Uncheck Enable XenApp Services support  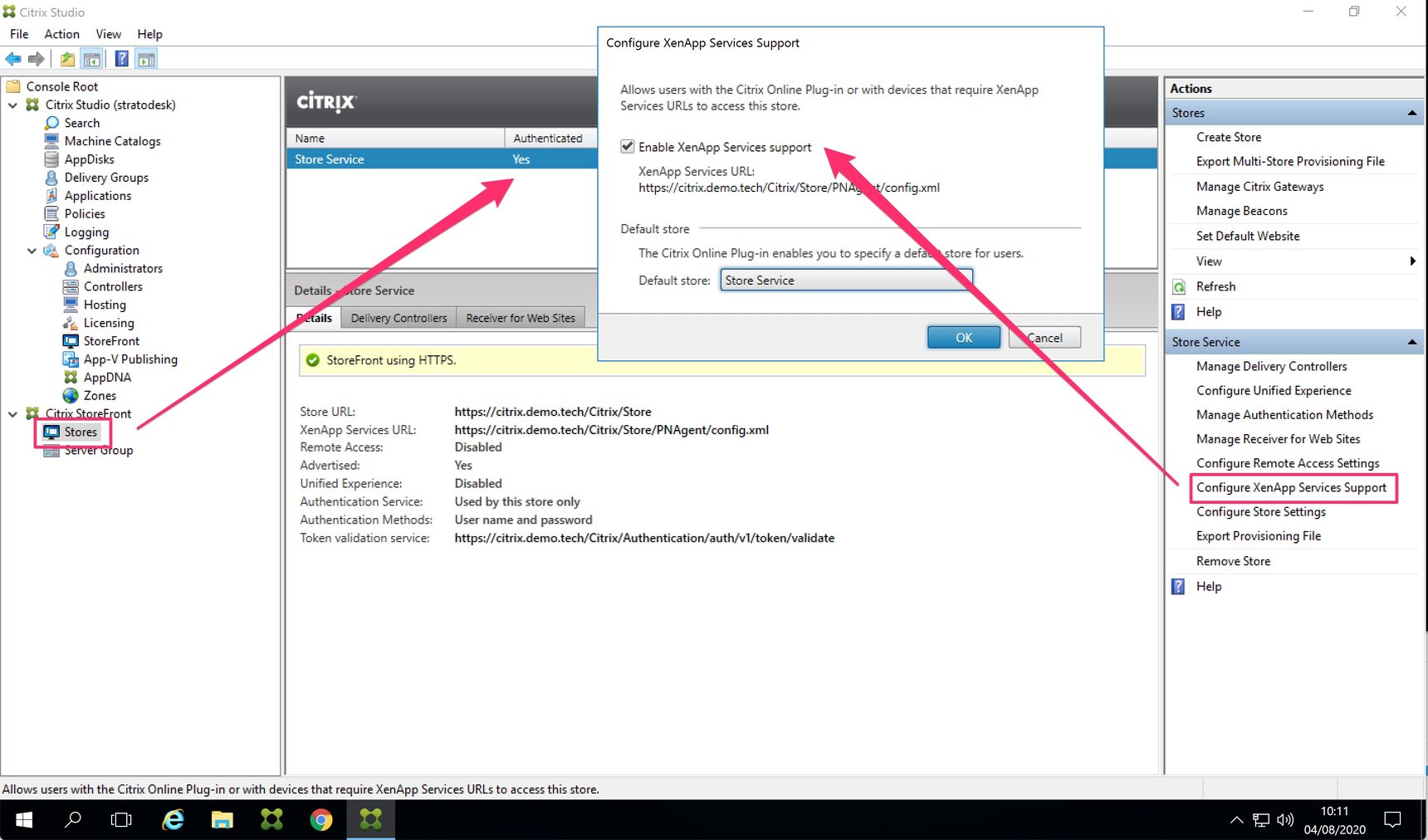pyautogui.click(x=628, y=146)
